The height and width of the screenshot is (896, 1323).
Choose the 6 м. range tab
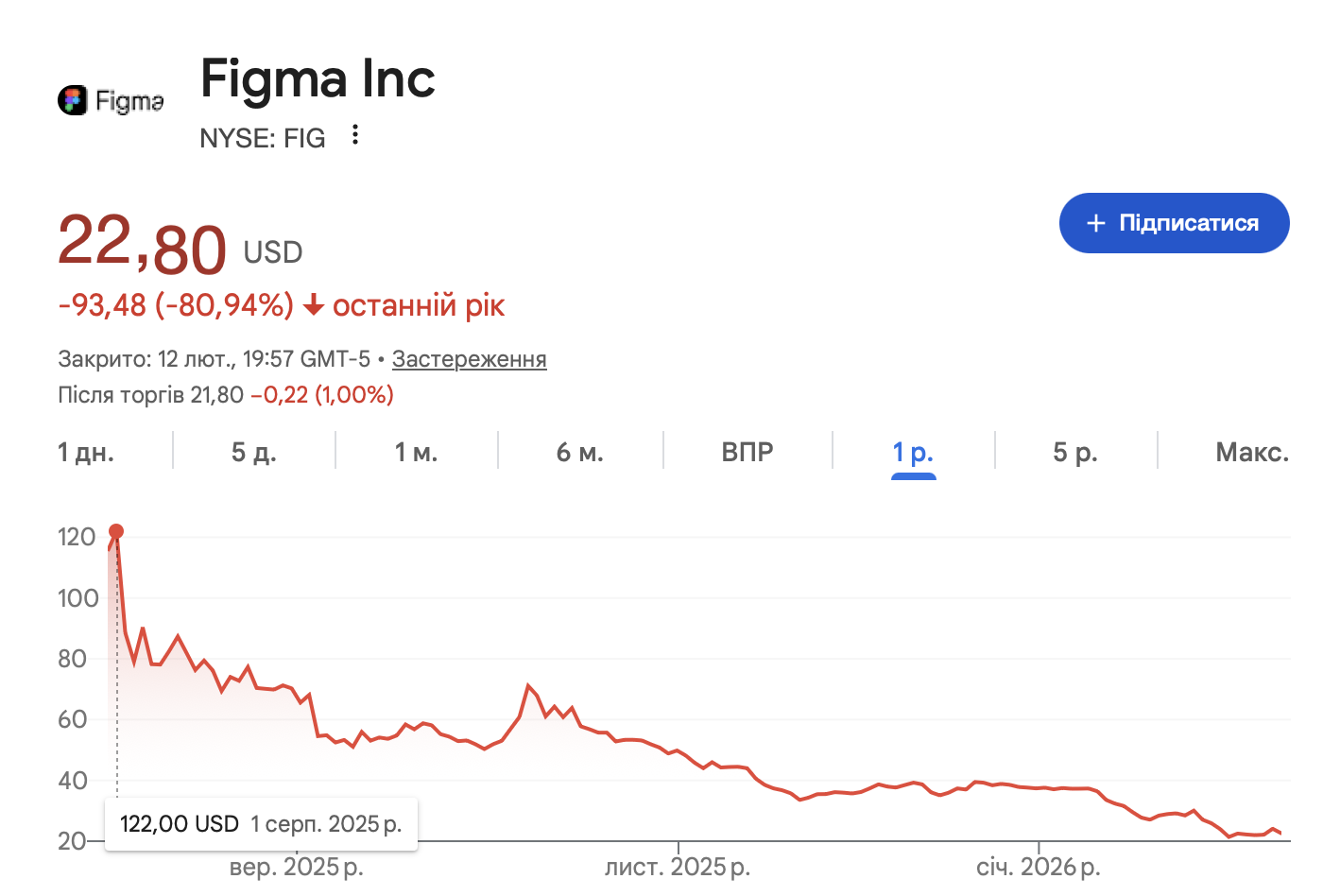point(579,453)
